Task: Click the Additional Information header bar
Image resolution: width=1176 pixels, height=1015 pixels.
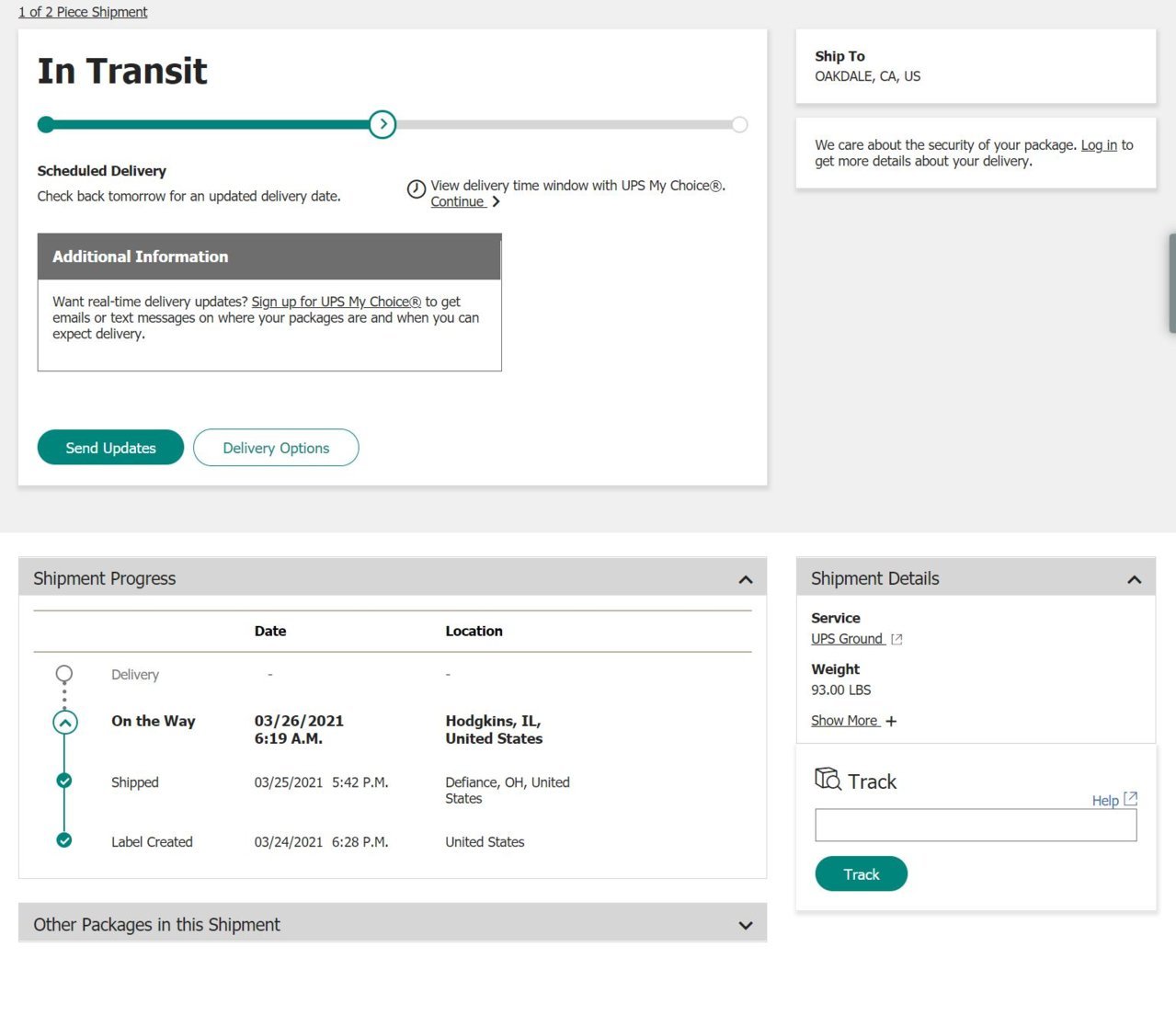Action: tap(269, 257)
